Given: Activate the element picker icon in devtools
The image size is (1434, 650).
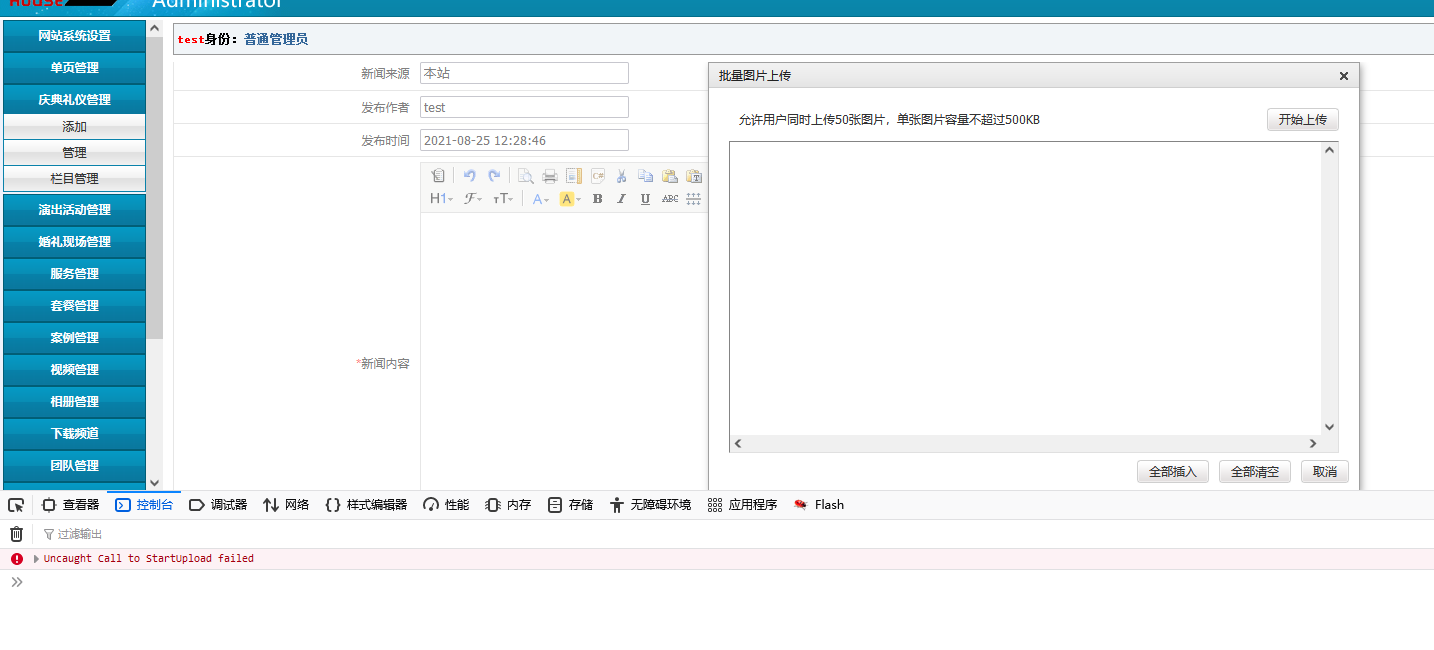Looking at the screenshot, I should point(16,505).
